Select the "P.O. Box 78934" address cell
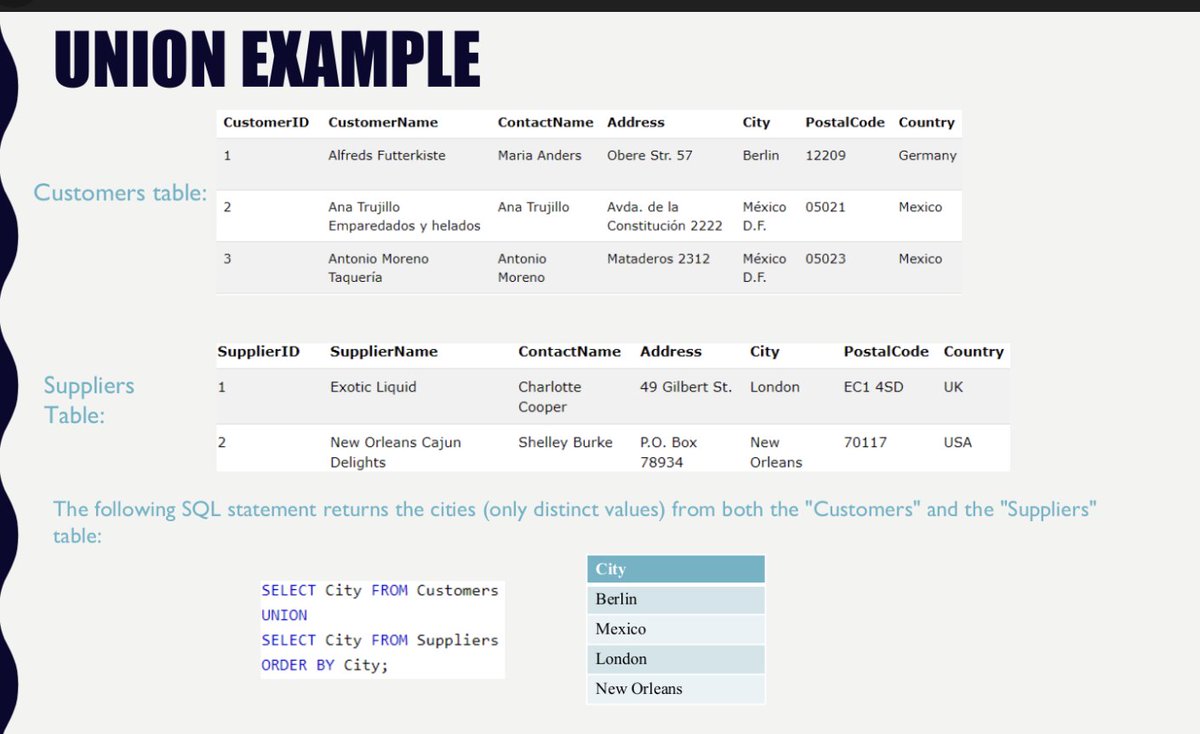Image resolution: width=1200 pixels, height=734 pixels. click(x=668, y=452)
